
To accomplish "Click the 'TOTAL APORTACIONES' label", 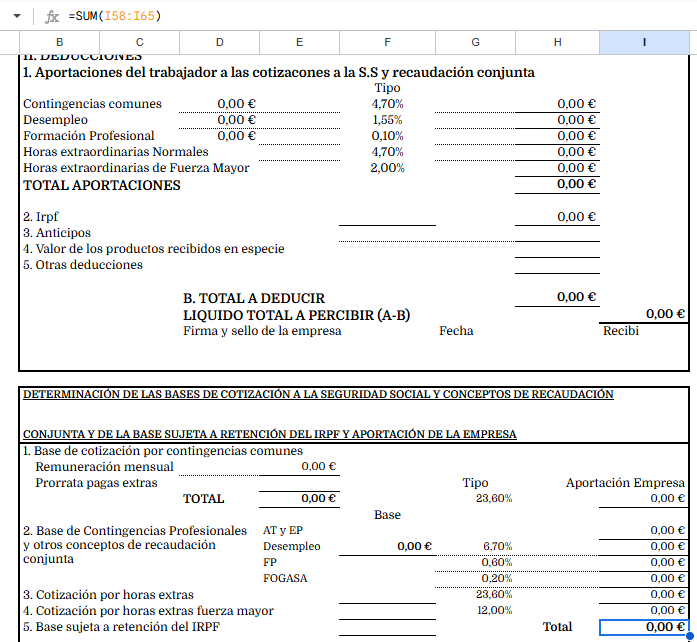I will 102,185.
